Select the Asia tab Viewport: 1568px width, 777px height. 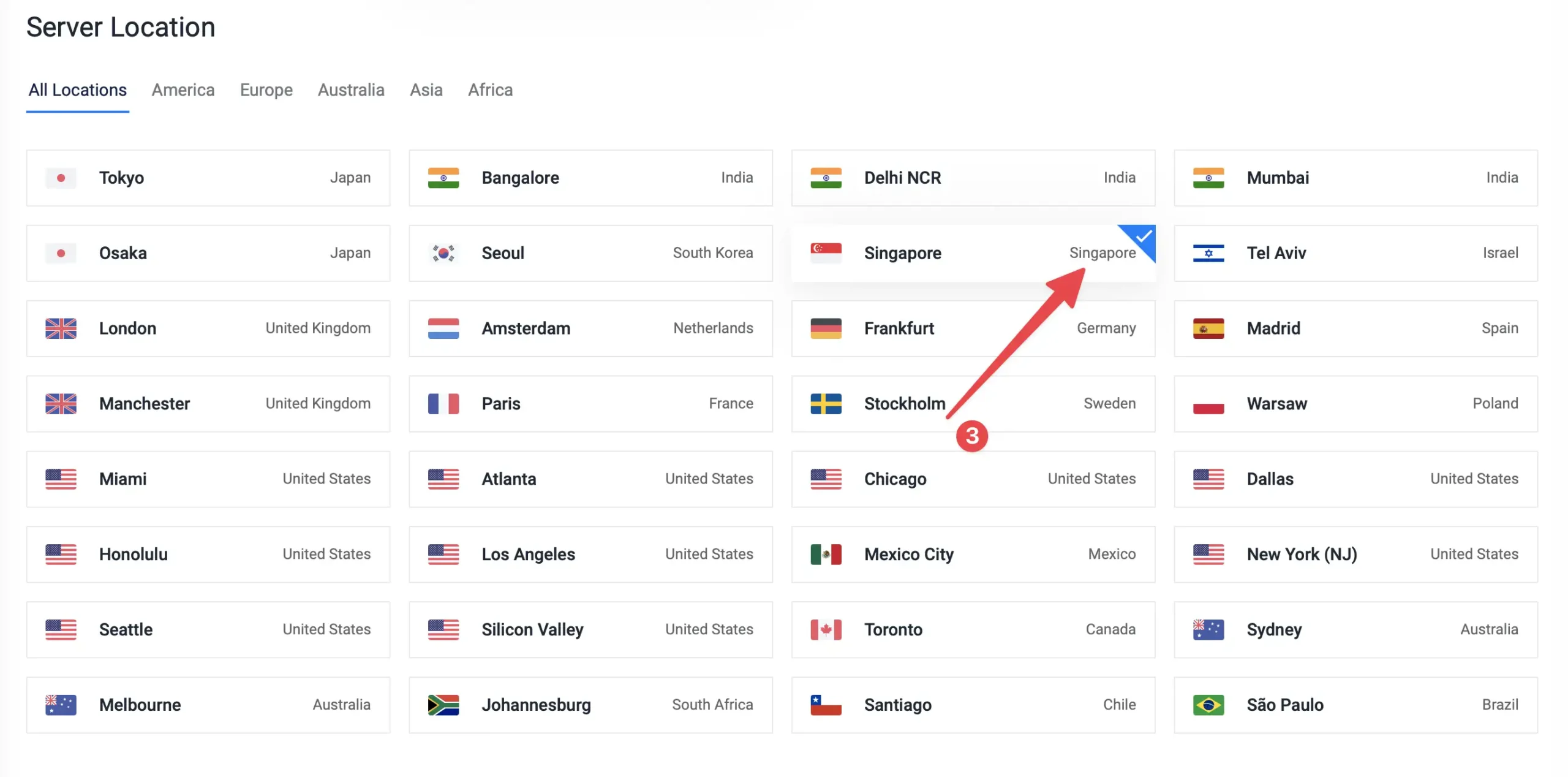tap(426, 90)
